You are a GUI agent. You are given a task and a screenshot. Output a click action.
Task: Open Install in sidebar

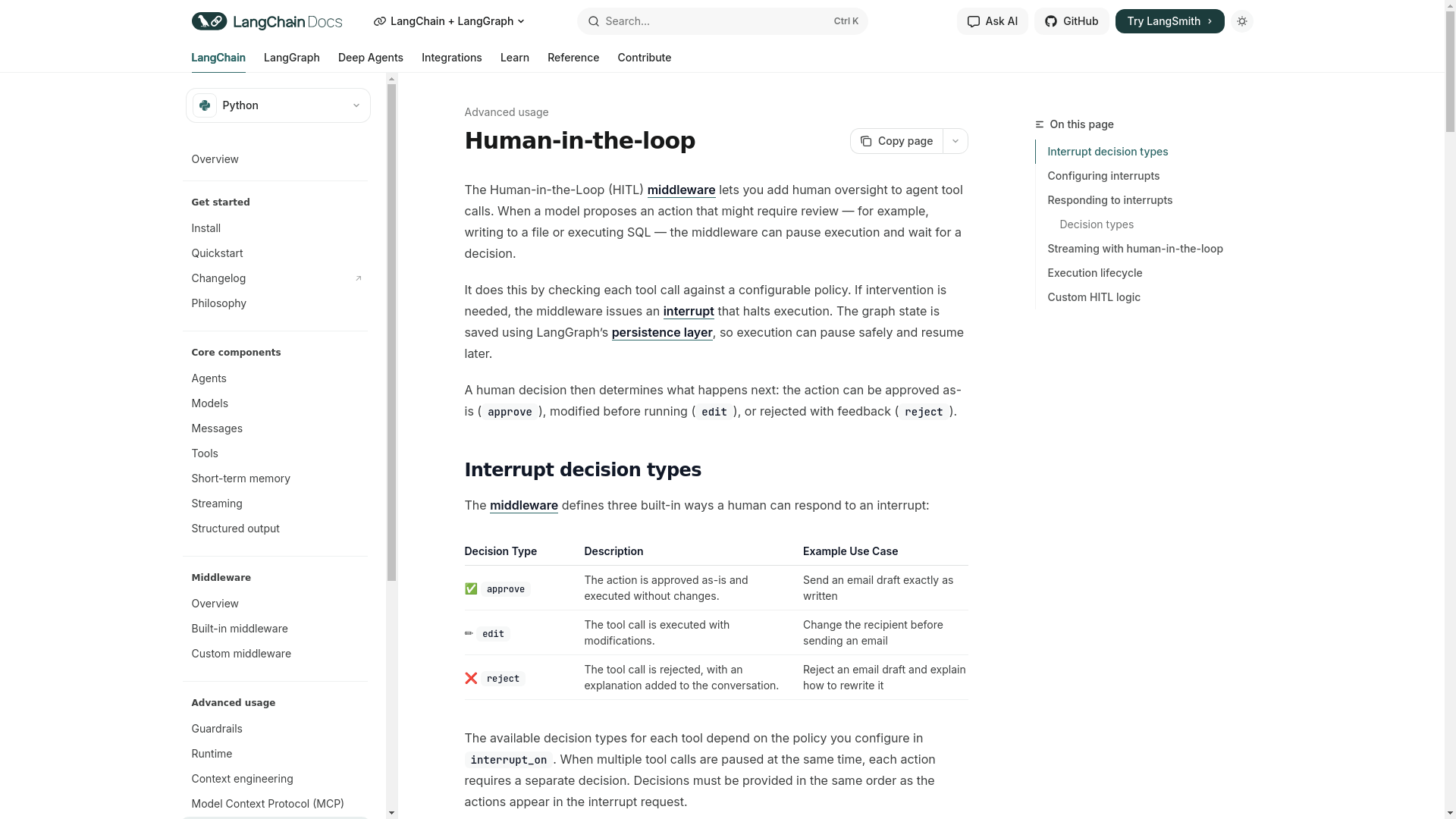pos(275,228)
